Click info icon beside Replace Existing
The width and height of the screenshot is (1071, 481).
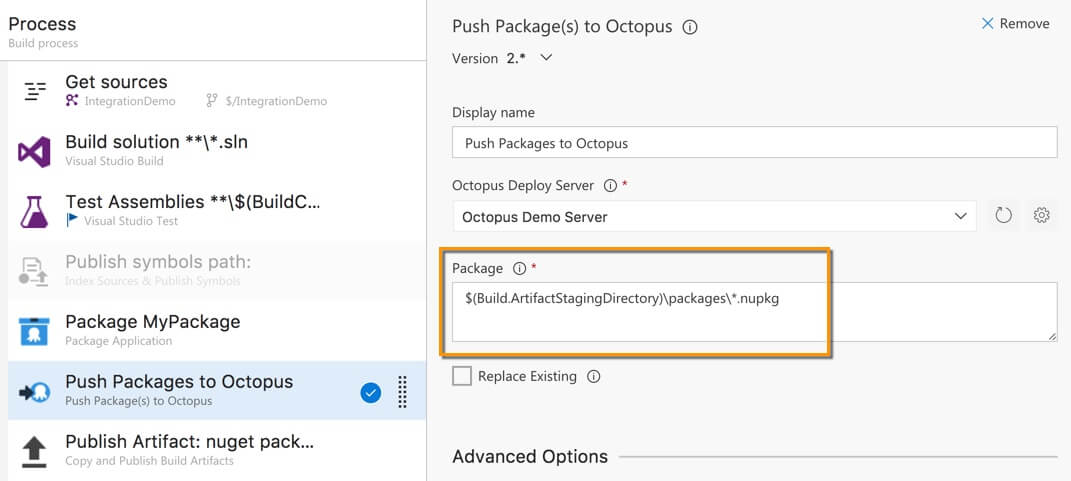click(594, 376)
